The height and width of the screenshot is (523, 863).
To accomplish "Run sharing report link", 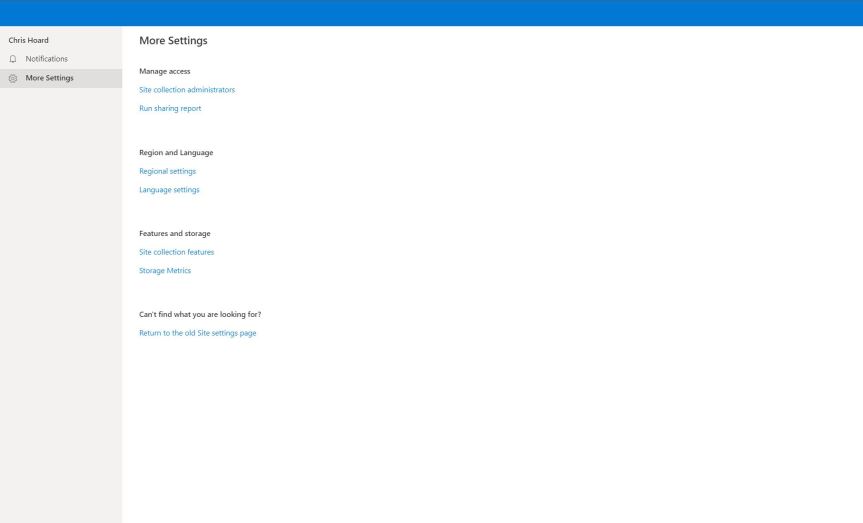I will tap(170, 108).
